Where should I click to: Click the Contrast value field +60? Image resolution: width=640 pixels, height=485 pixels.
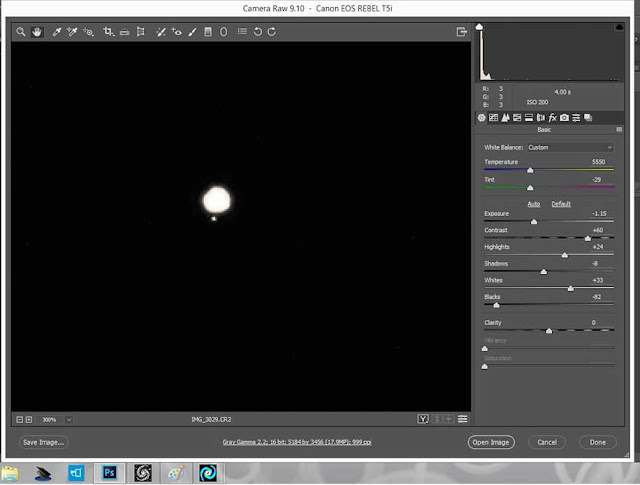pos(598,230)
